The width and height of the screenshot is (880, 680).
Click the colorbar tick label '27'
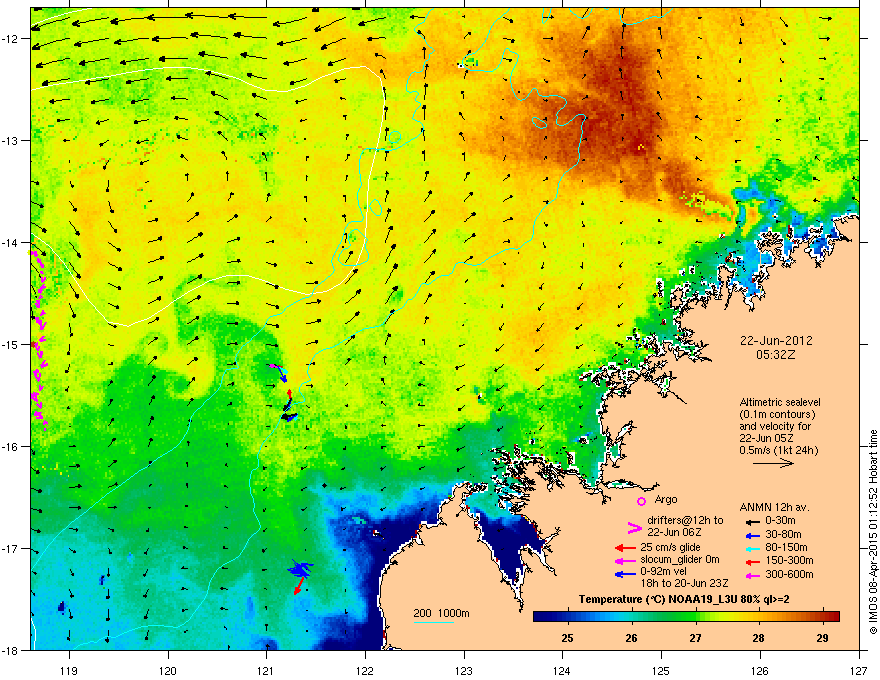tap(695, 638)
